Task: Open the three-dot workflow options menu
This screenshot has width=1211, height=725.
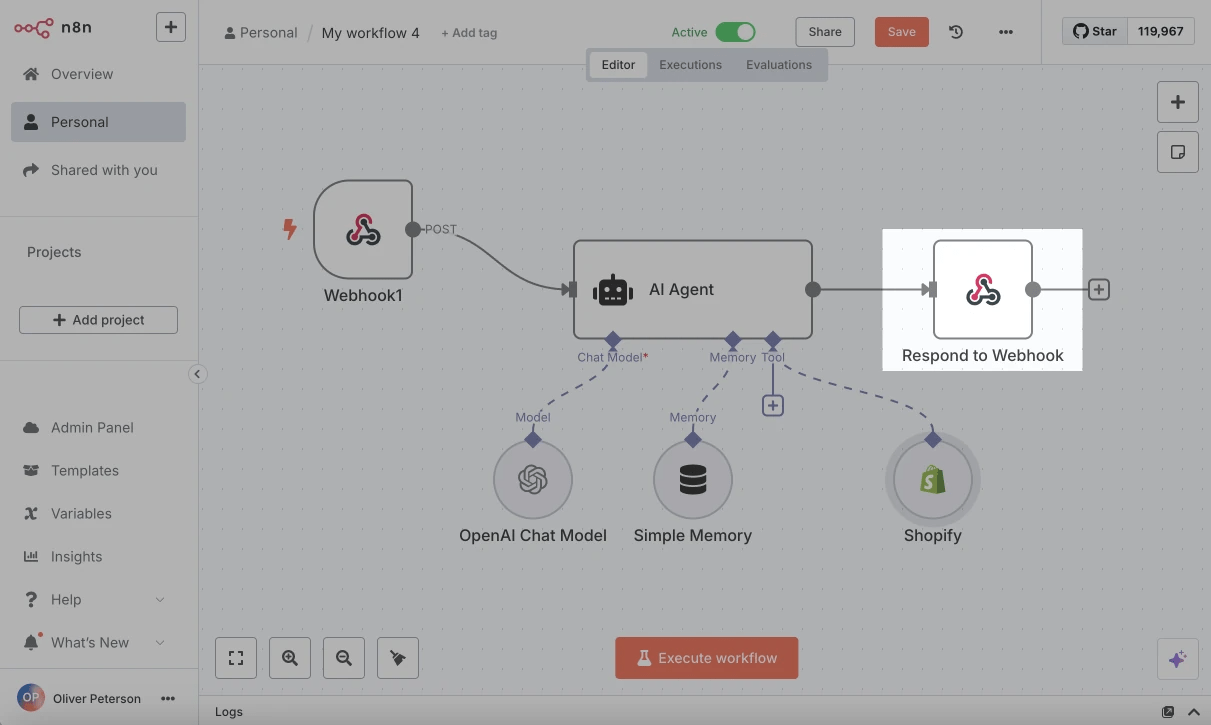Action: (x=1006, y=32)
